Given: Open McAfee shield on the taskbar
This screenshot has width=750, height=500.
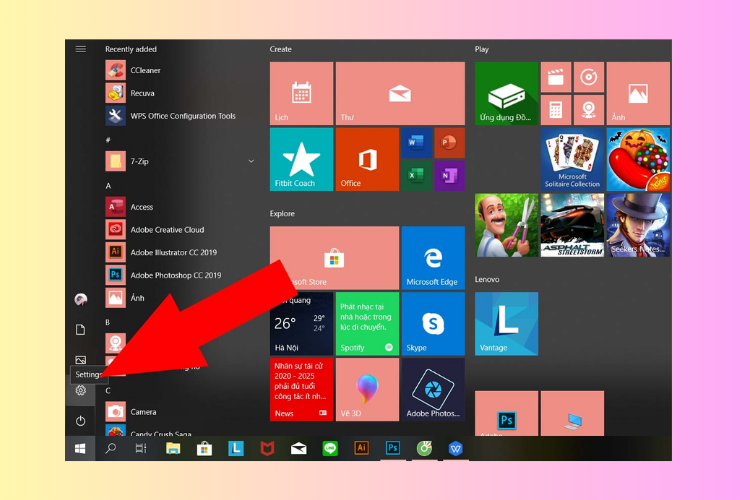Looking at the screenshot, I should click(267, 448).
